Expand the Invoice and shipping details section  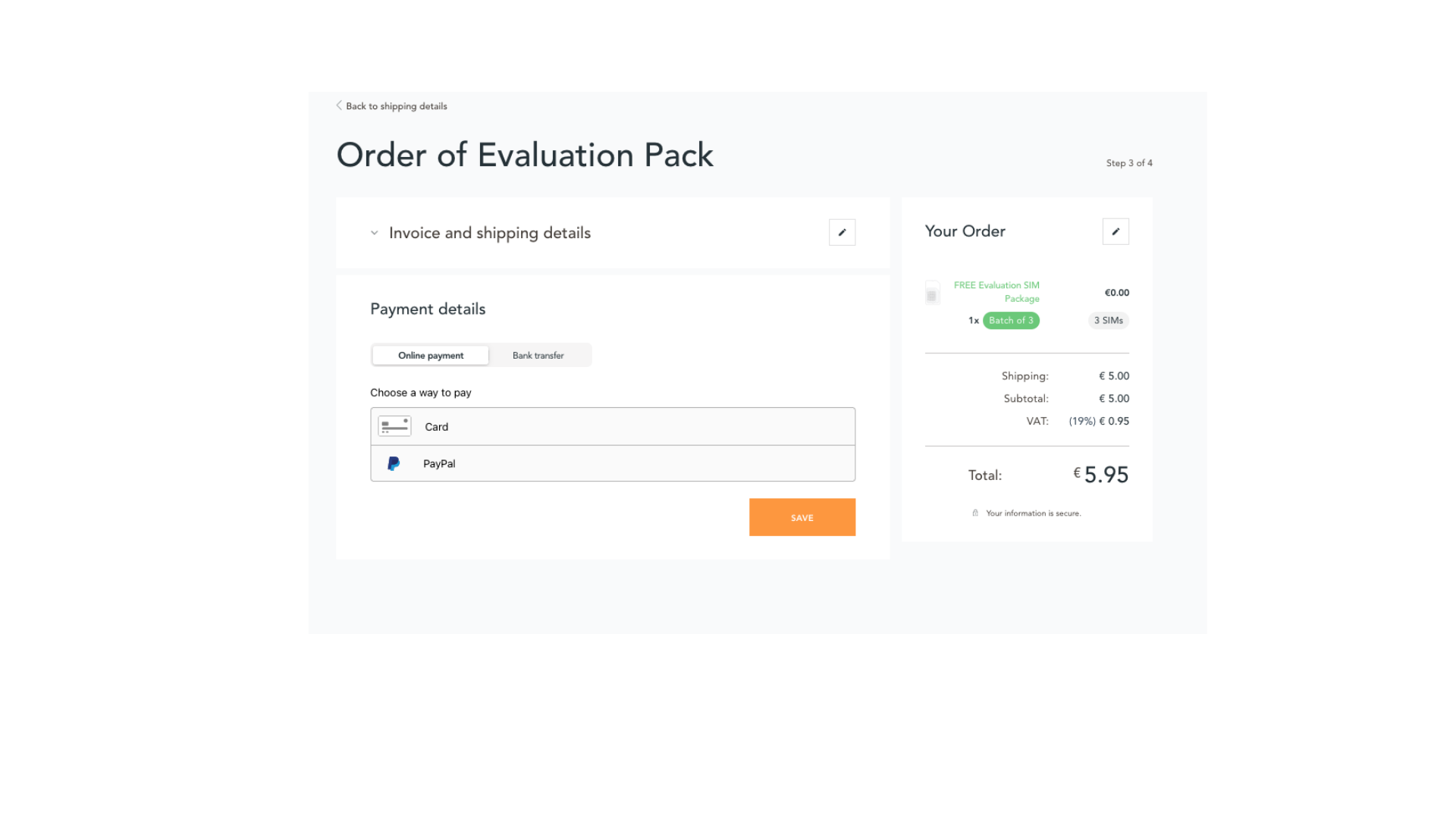[x=374, y=232]
